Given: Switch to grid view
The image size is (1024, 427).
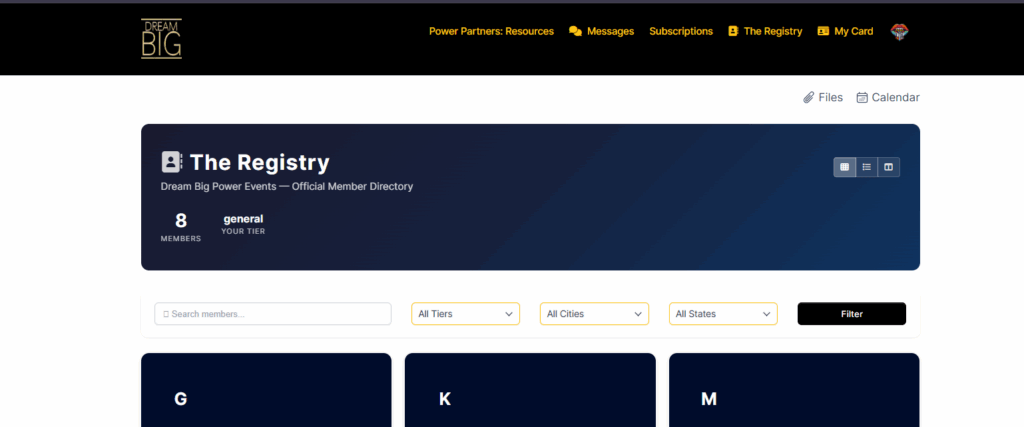Looking at the screenshot, I should tap(845, 167).
